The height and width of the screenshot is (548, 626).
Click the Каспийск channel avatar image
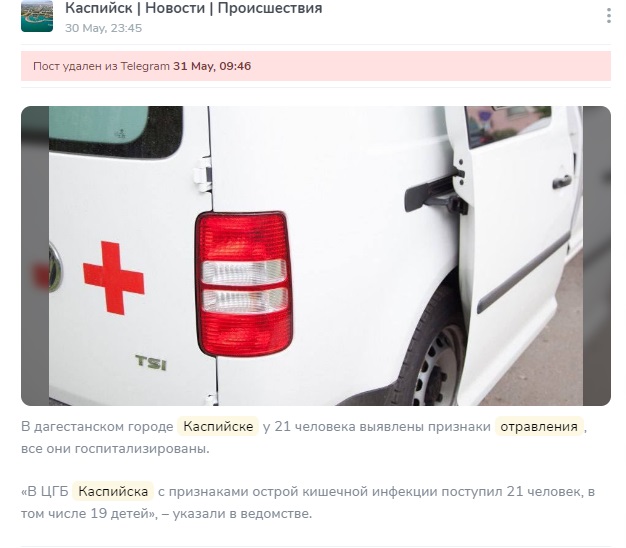point(37,16)
